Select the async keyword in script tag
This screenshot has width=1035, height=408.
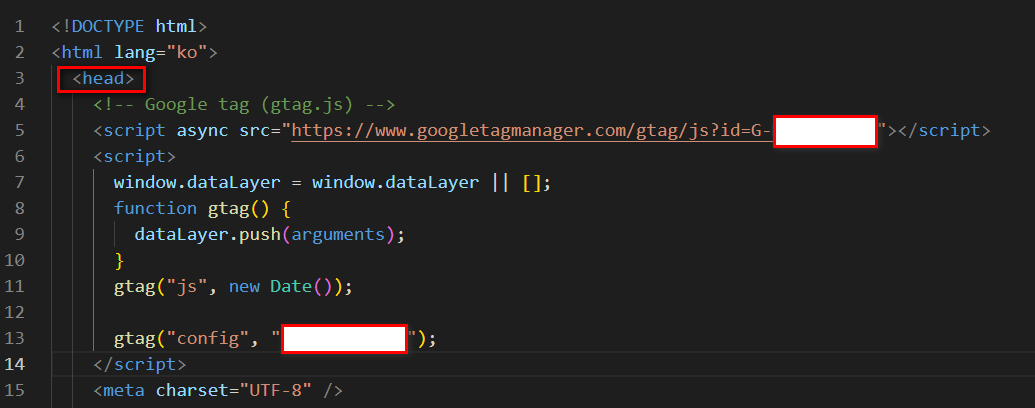[202, 131]
